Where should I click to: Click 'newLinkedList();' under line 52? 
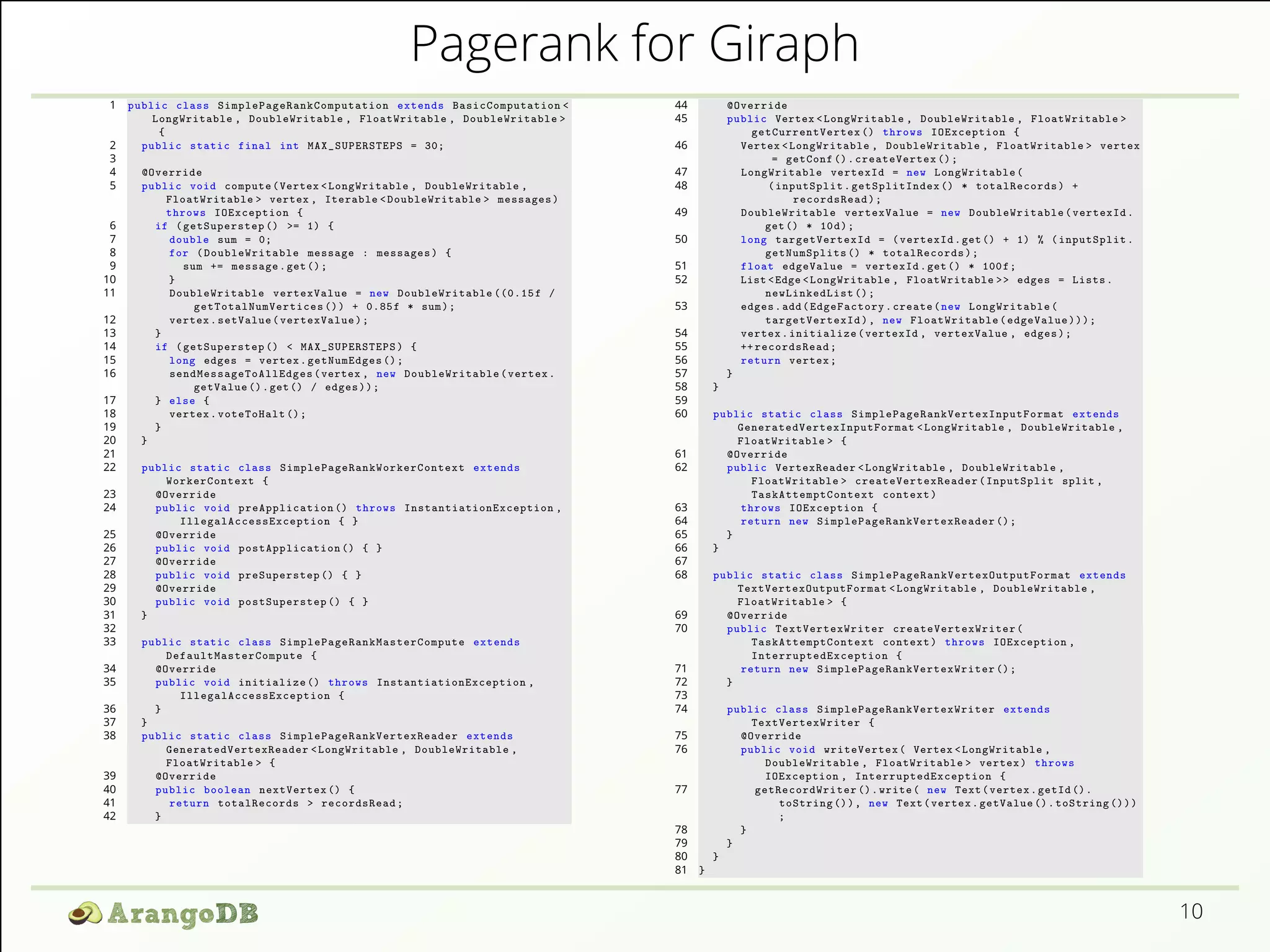click(819, 294)
